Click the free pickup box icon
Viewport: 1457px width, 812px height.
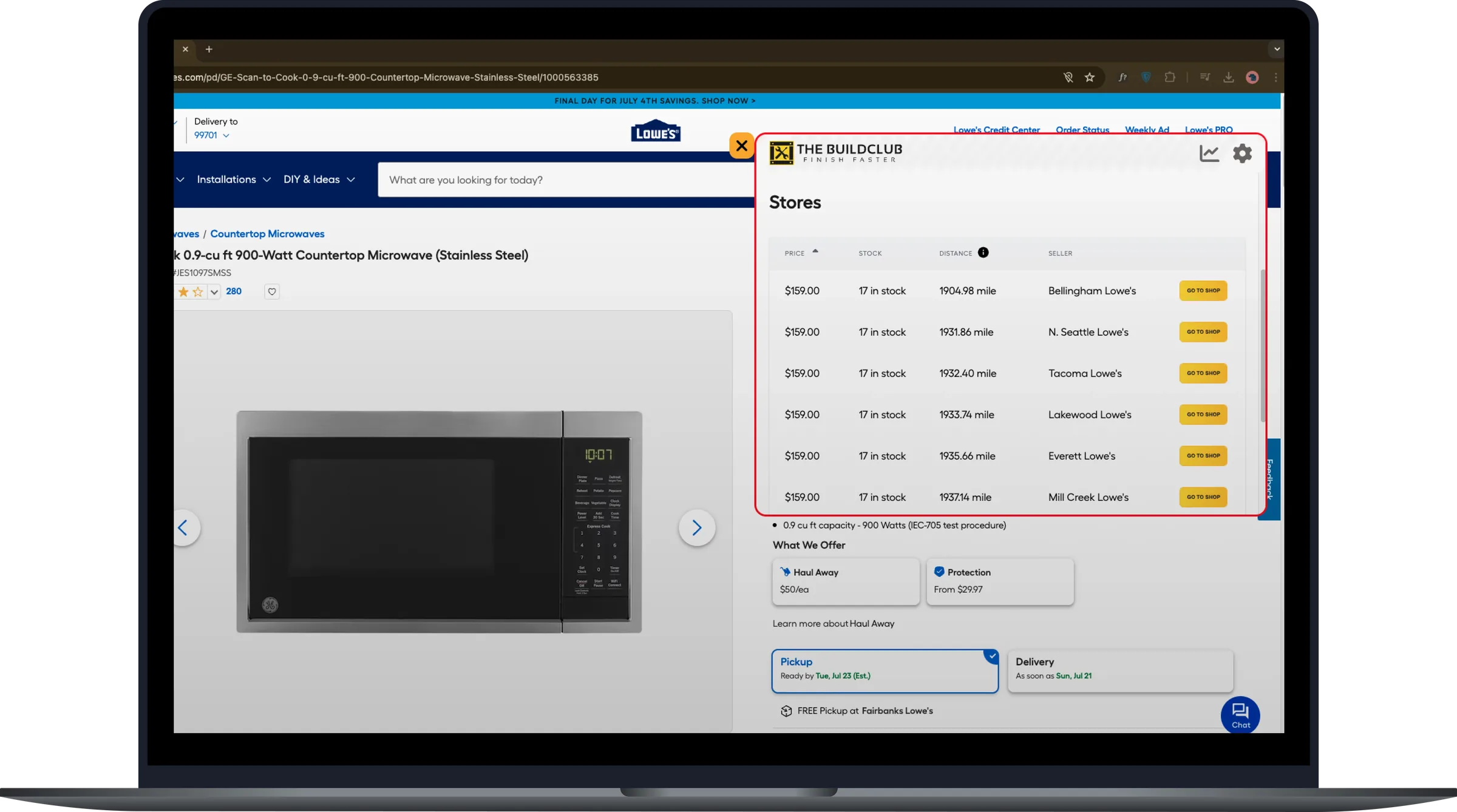click(786, 711)
